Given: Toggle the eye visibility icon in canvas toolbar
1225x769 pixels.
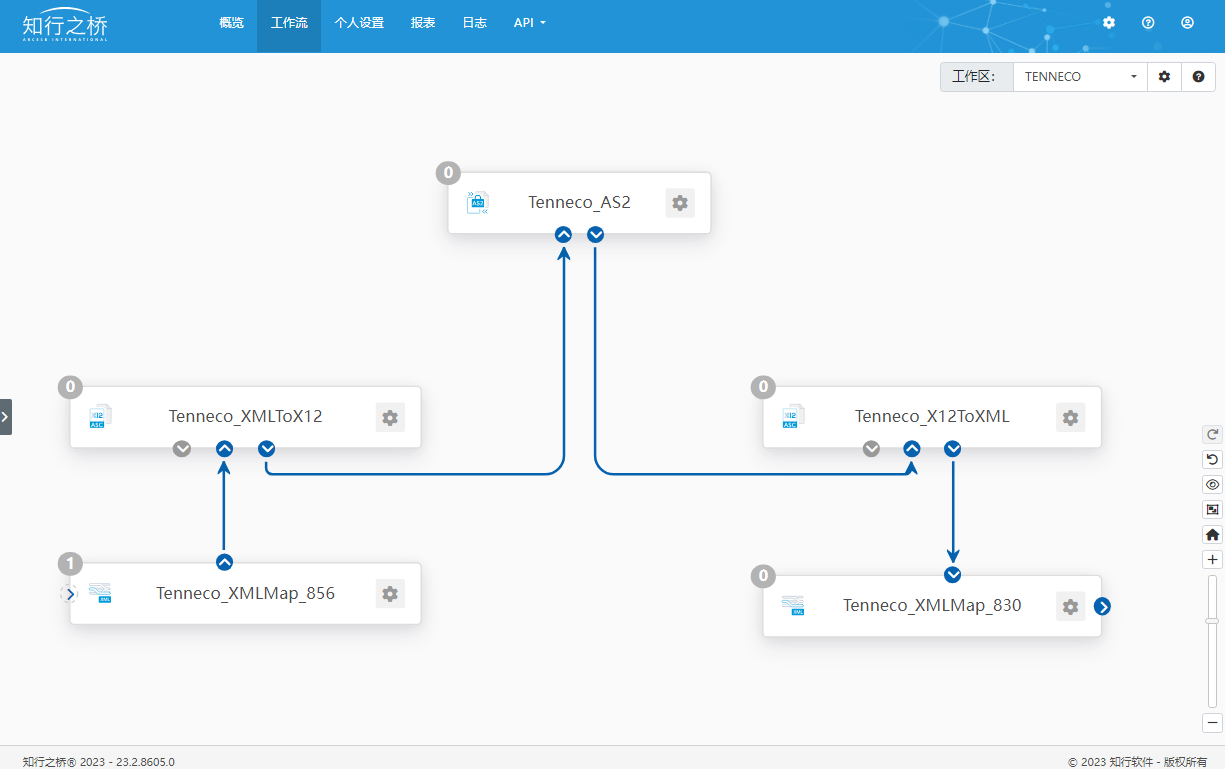Looking at the screenshot, I should pos(1212,484).
